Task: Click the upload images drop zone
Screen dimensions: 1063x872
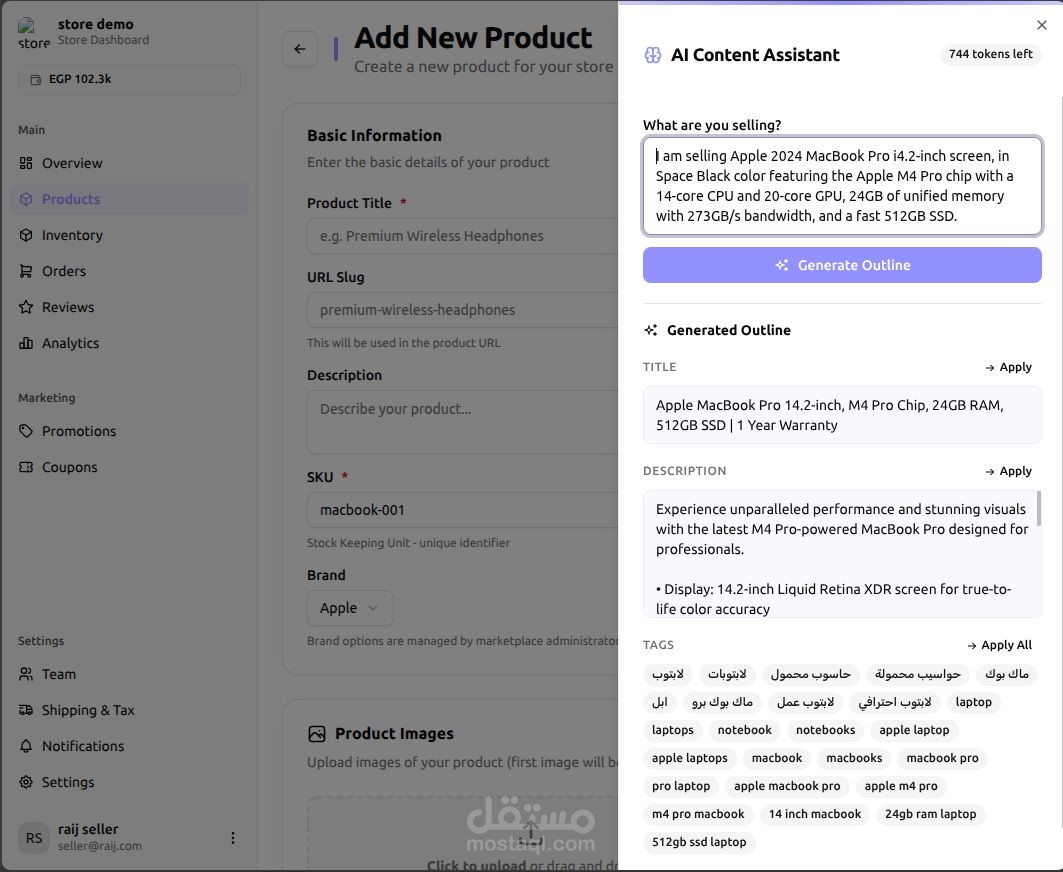Action: pyautogui.click(x=463, y=833)
